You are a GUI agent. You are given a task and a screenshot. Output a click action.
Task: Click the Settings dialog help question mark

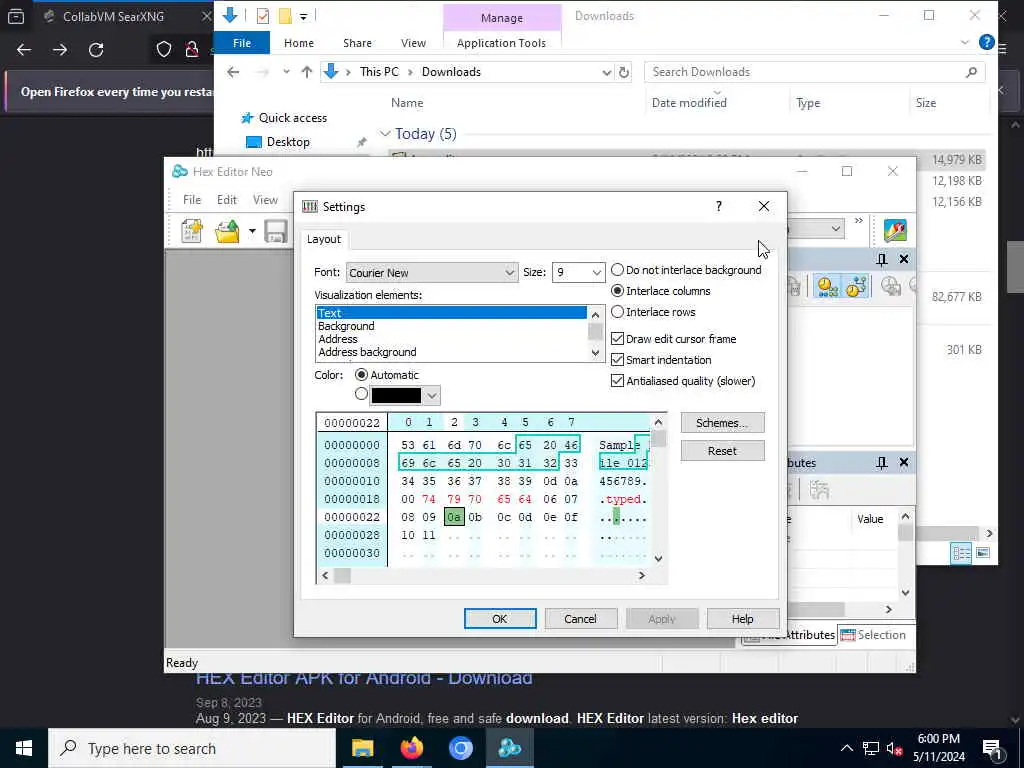pyautogui.click(x=718, y=206)
